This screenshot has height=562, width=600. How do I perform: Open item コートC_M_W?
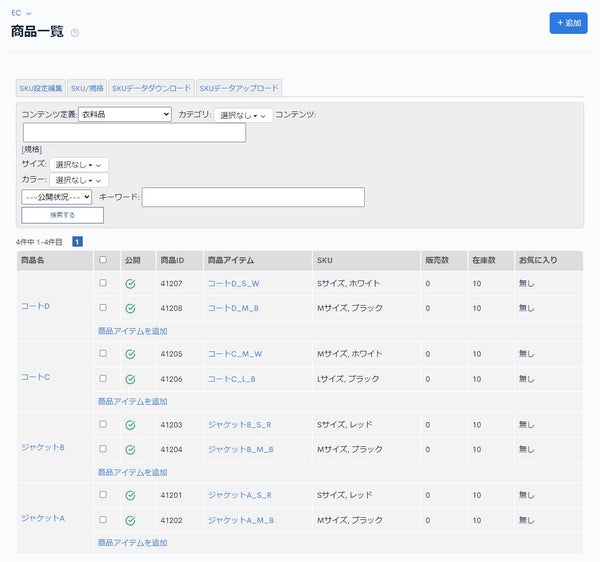click(x=235, y=354)
